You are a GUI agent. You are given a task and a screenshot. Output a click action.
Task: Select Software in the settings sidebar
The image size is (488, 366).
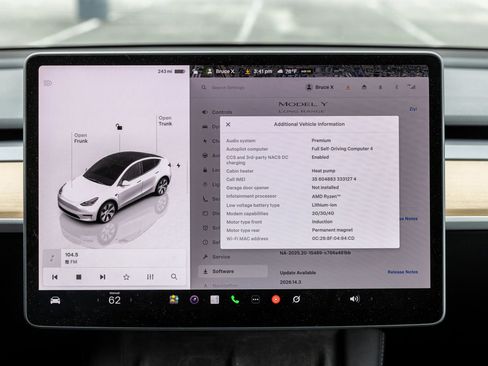233,271
